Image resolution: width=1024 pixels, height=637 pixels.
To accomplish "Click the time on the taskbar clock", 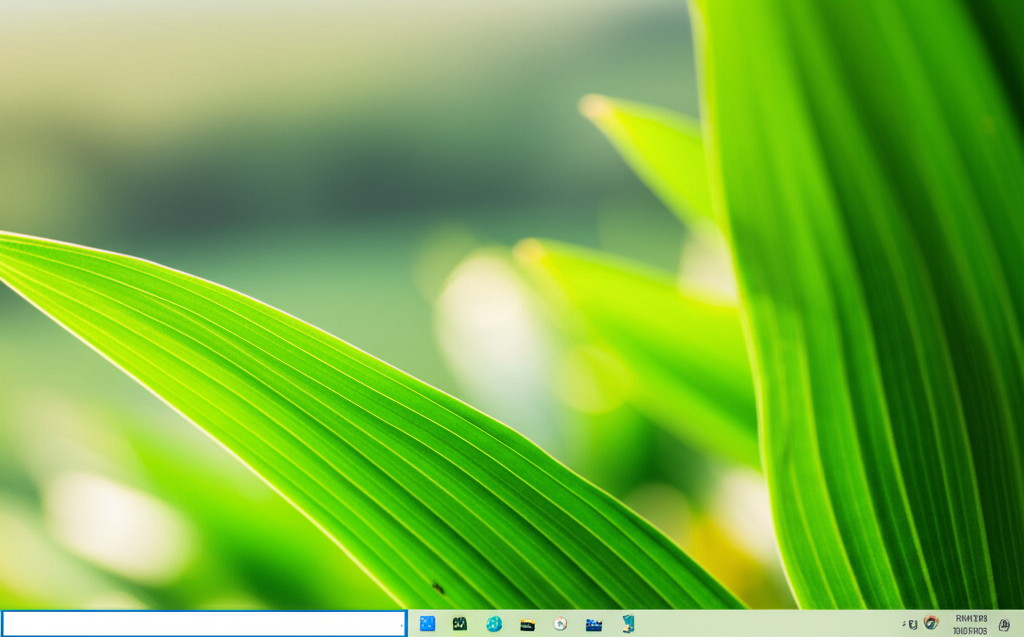I will [971, 619].
